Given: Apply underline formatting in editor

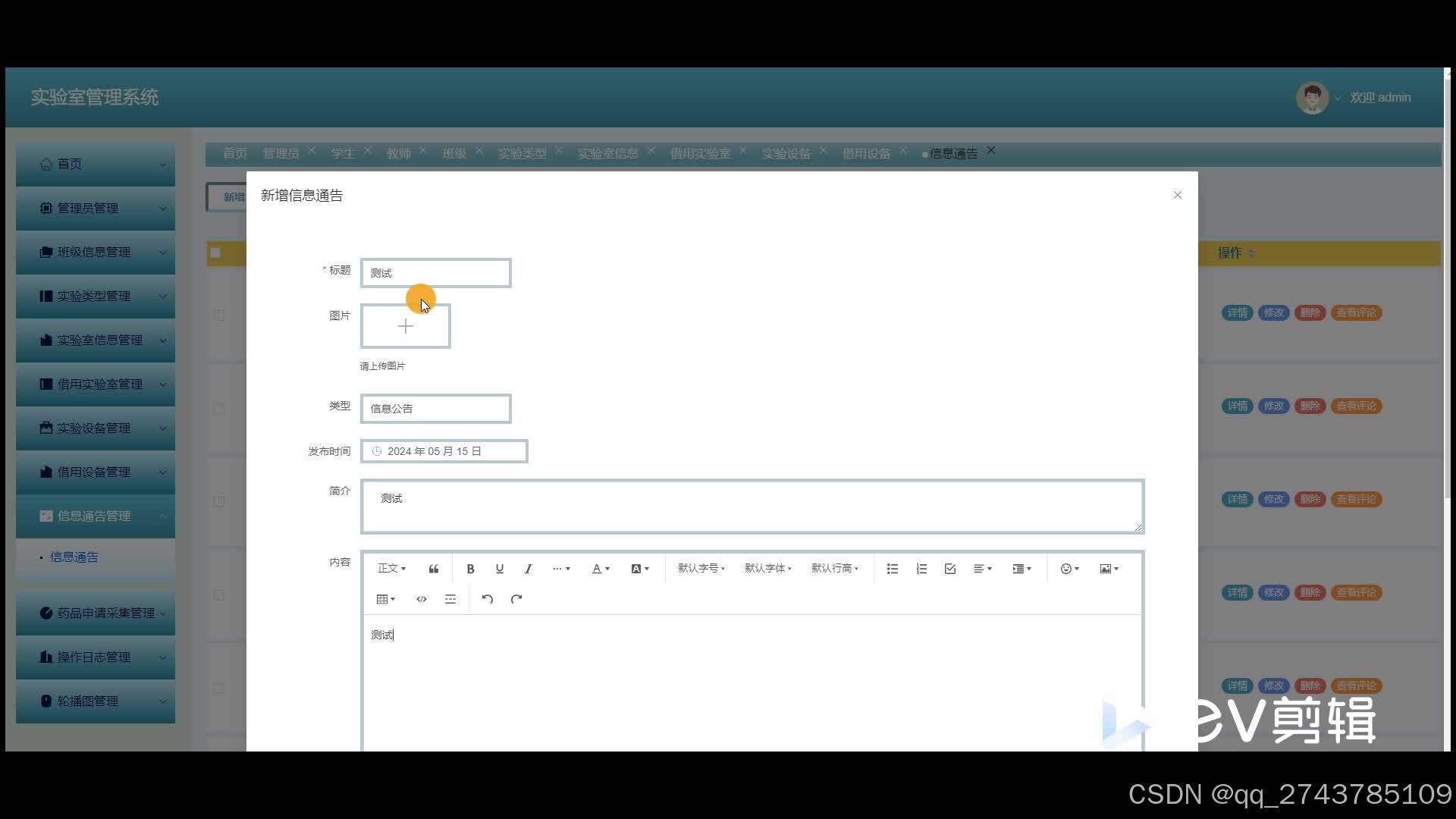Looking at the screenshot, I should click(x=499, y=569).
